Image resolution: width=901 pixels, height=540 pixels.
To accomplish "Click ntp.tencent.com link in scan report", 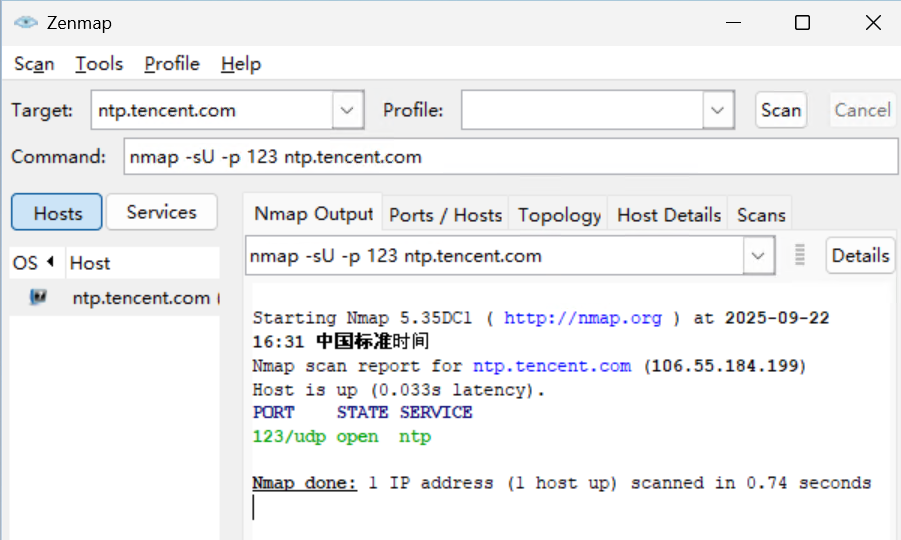I will pyautogui.click(x=552, y=366).
